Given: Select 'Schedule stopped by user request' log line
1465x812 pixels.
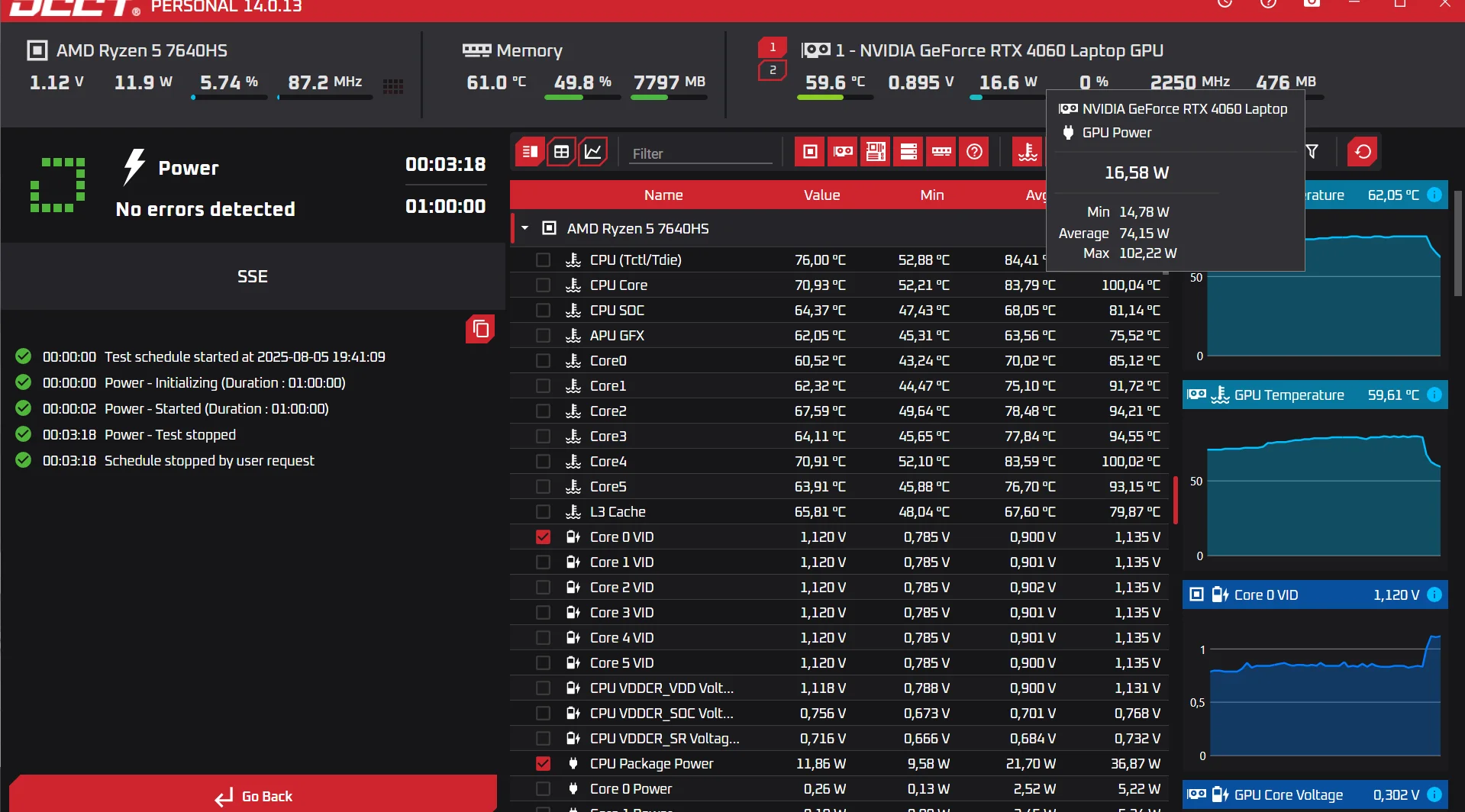Looking at the screenshot, I should point(209,460).
